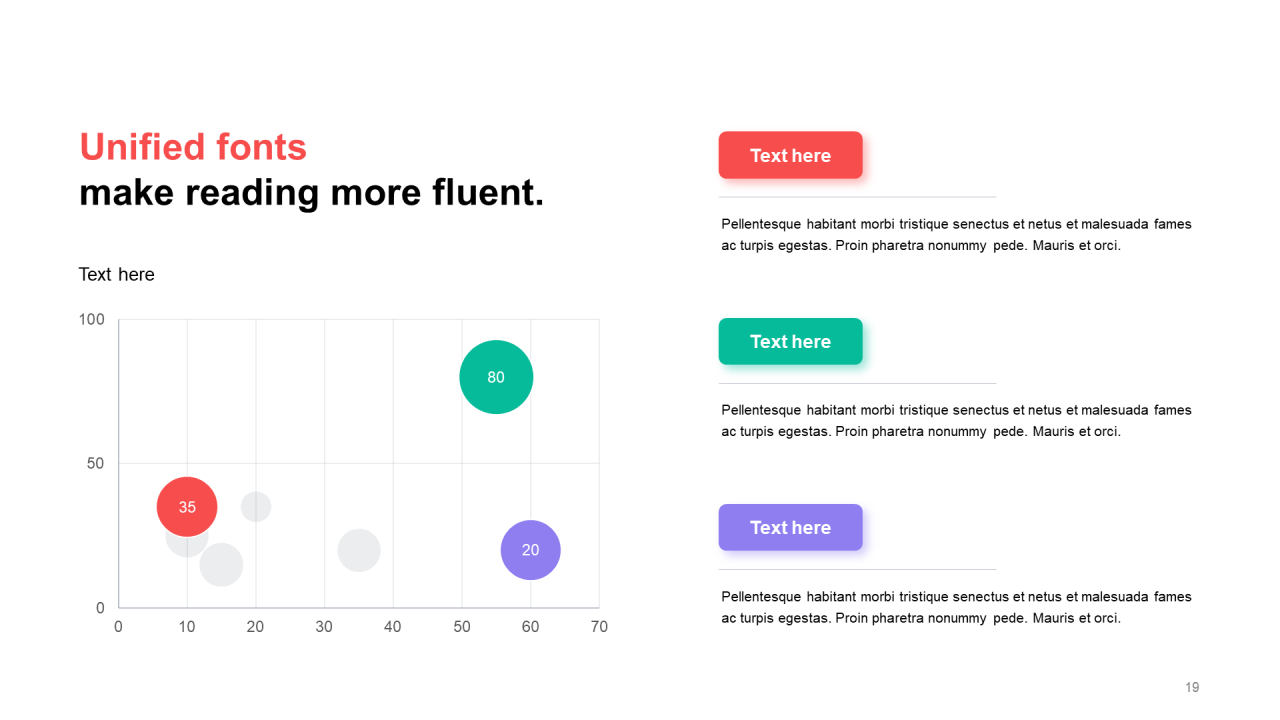This screenshot has height=720, width=1280.
Task: Click the slide page number 19
Action: pos(1192,687)
